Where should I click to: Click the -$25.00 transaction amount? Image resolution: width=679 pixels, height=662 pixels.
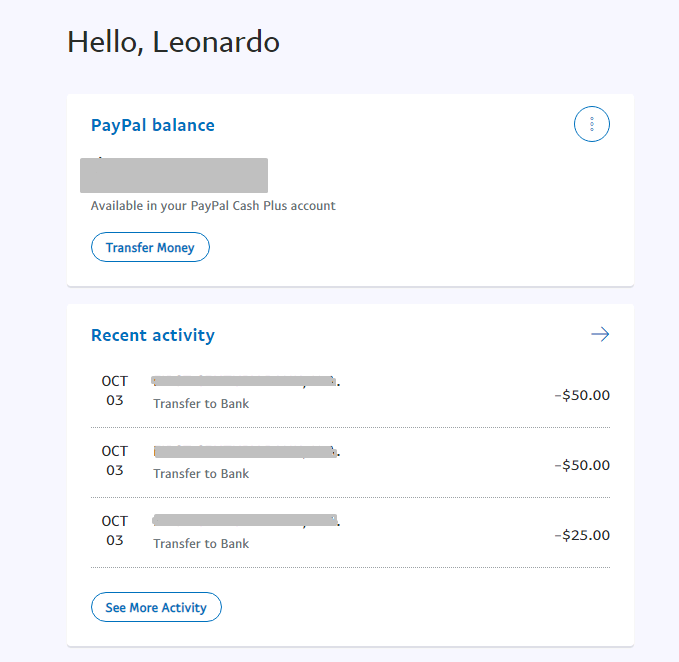click(x=582, y=535)
